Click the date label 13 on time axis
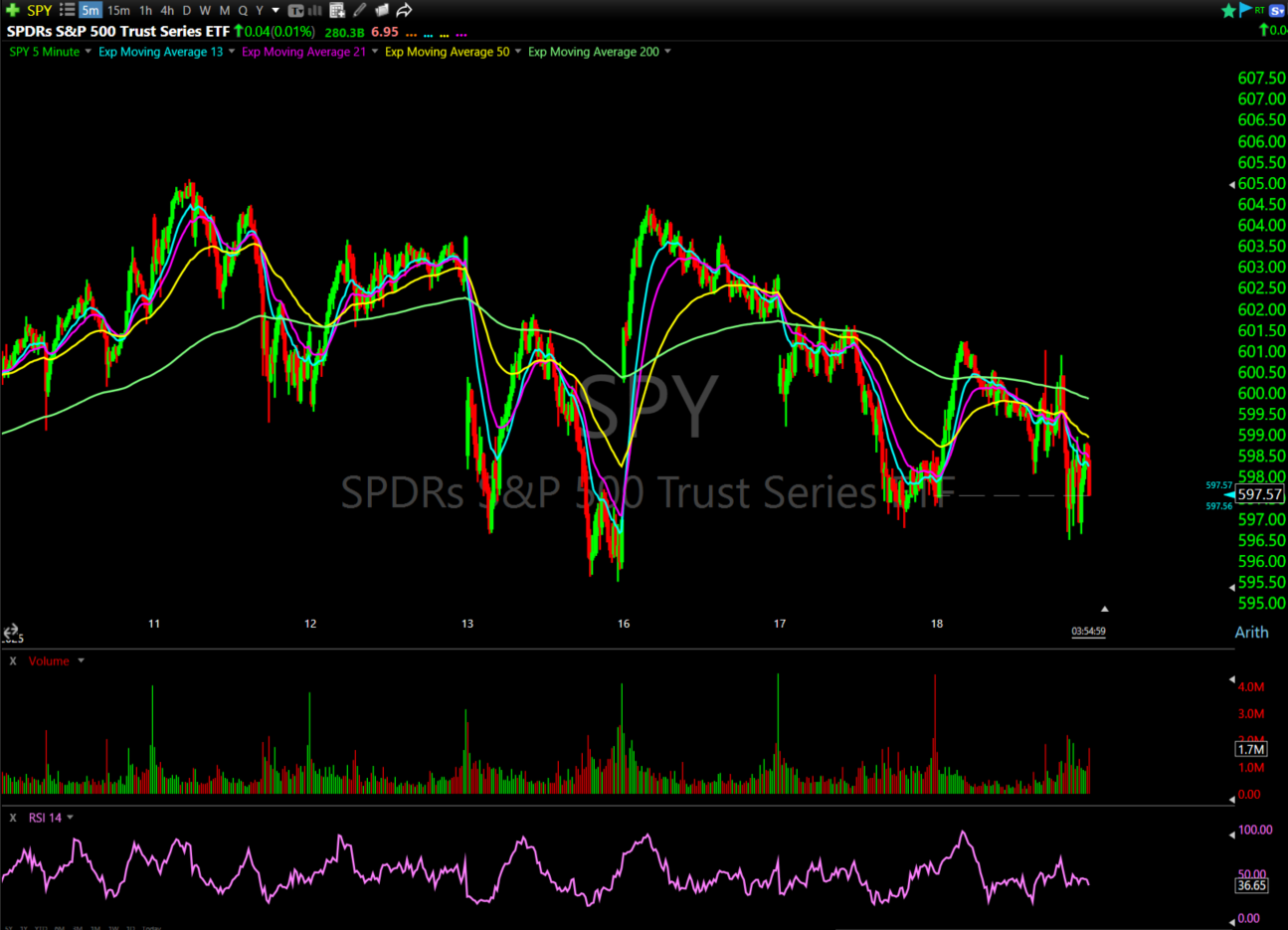This screenshot has width=1288, height=930. click(x=467, y=624)
